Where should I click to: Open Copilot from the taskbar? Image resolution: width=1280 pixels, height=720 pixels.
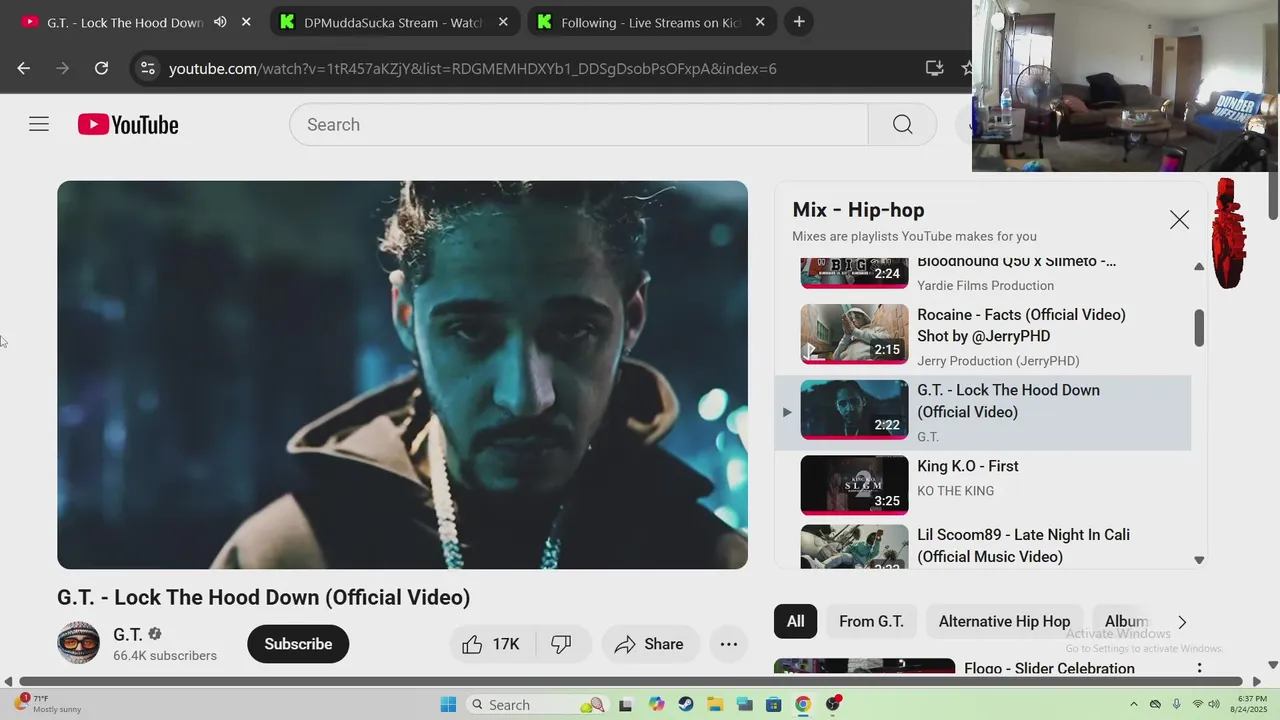[656, 704]
